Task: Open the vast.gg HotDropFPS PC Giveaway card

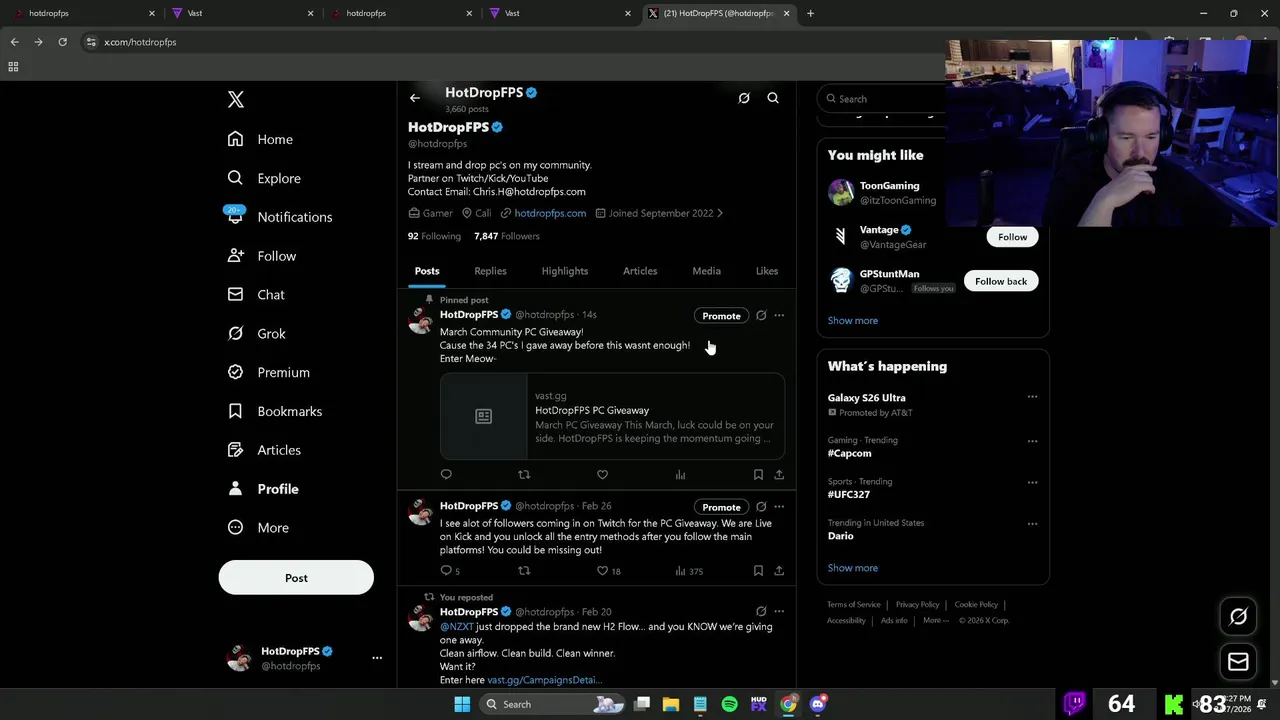Action: 612,416
